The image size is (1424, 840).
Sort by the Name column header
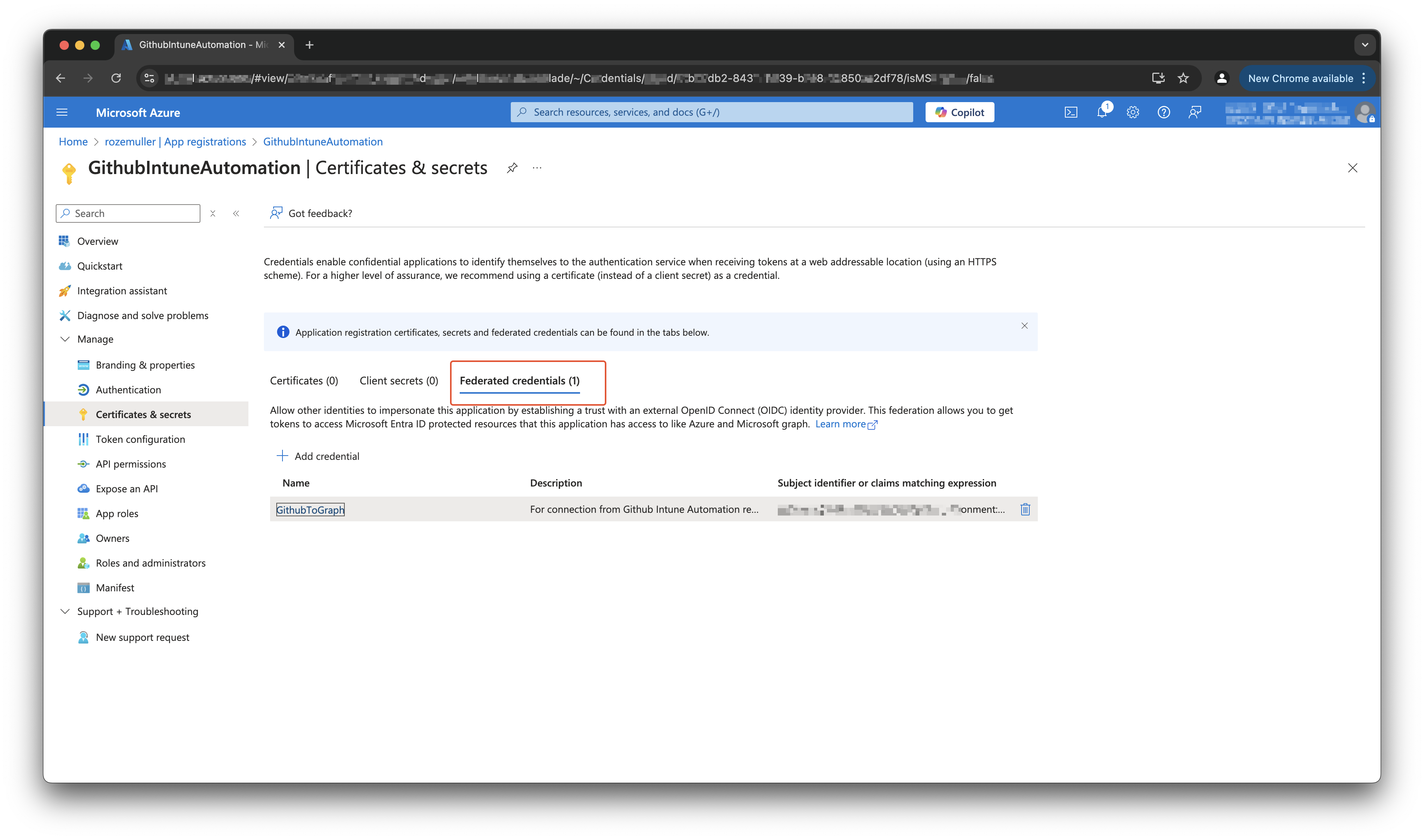click(296, 483)
